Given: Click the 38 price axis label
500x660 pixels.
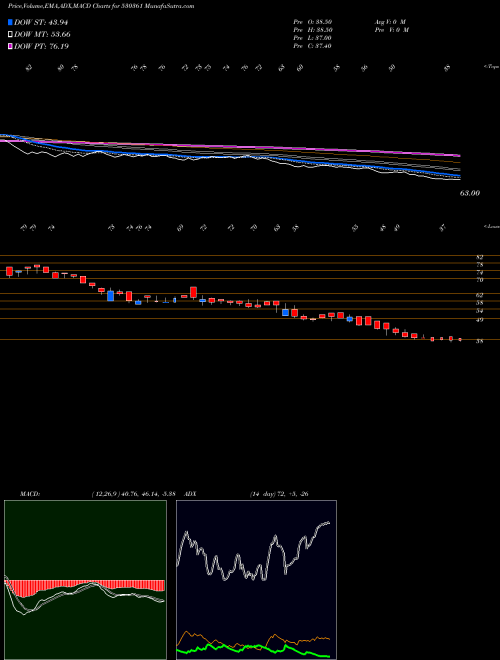Looking at the screenshot, I should [479, 342].
